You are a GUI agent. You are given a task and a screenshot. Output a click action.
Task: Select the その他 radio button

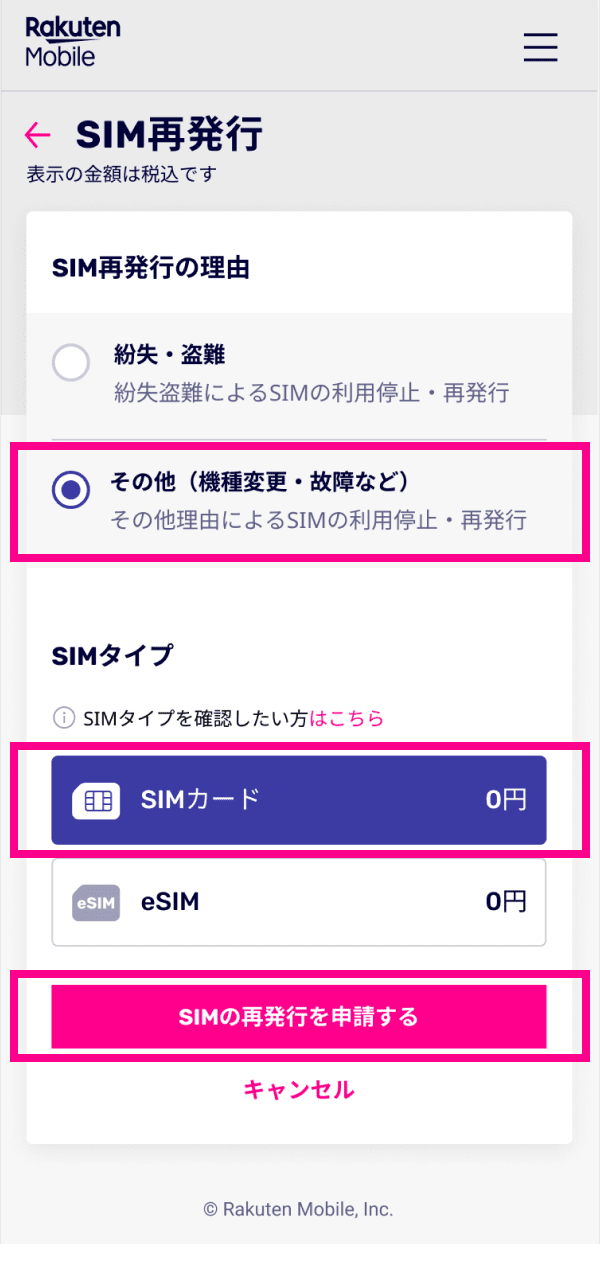click(x=71, y=490)
